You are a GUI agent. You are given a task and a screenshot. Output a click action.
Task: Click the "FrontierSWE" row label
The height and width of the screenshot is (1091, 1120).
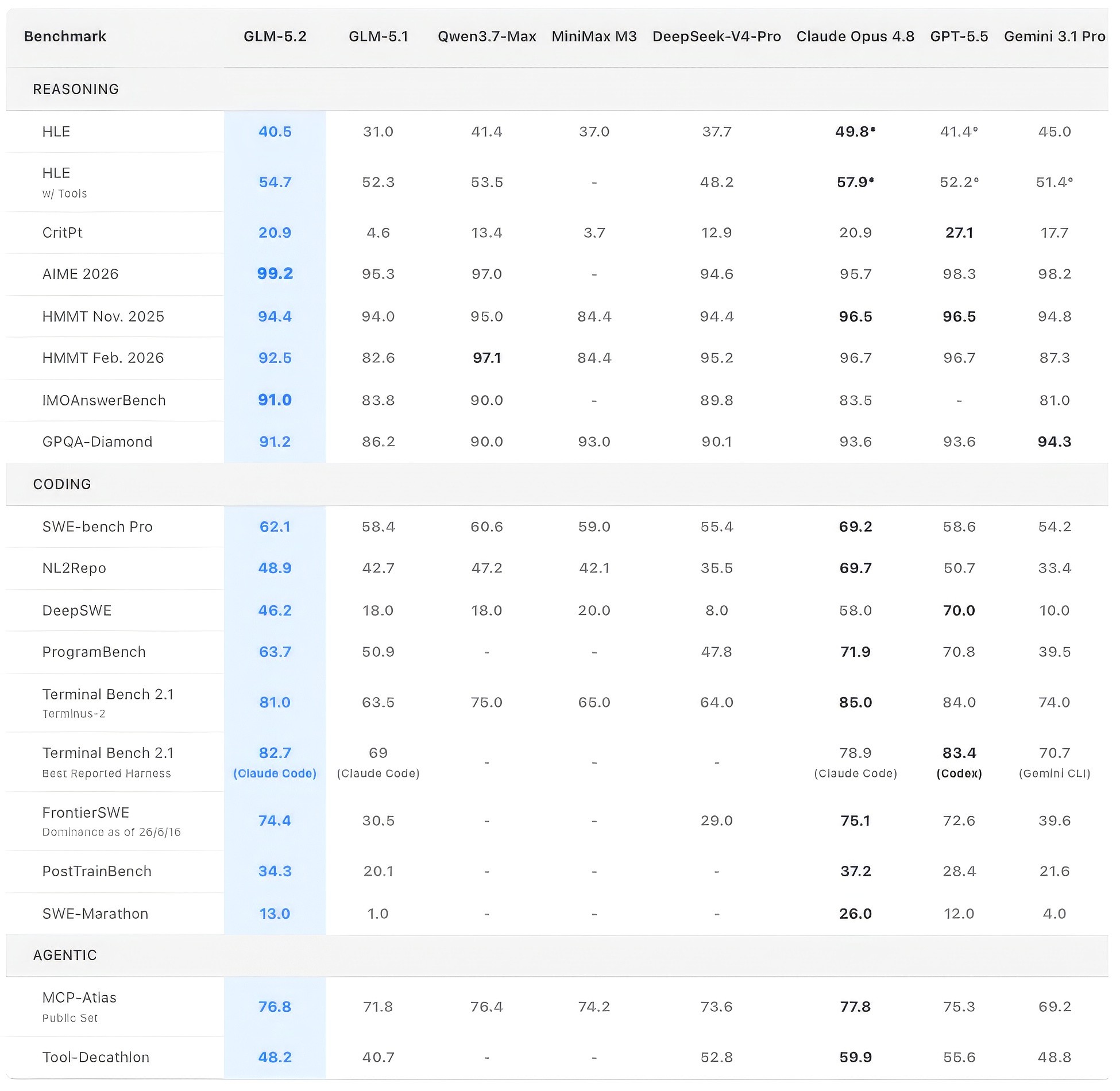[86, 813]
